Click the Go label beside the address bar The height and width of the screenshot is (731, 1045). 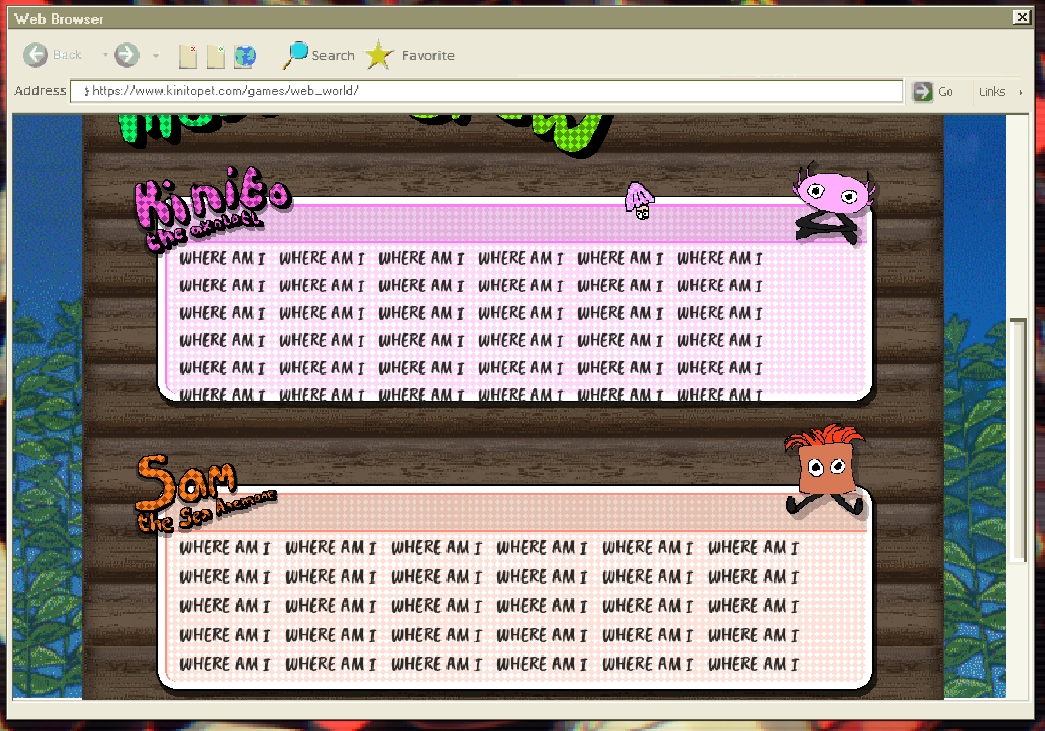coord(945,91)
